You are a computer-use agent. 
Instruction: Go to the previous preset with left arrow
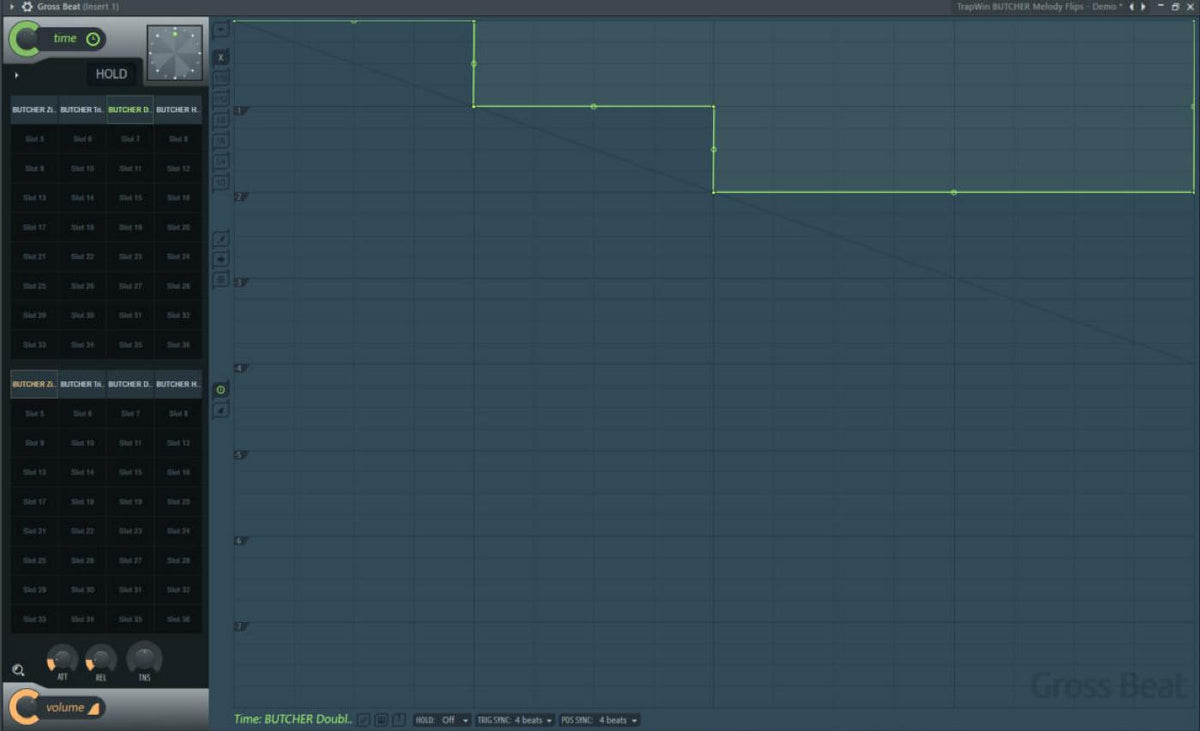coord(1131,7)
